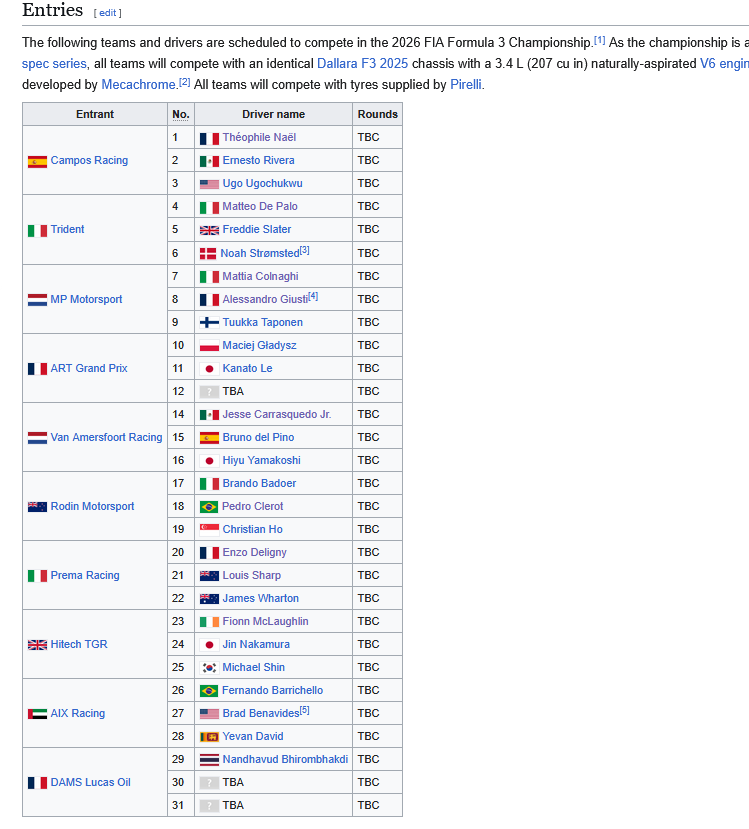The height and width of the screenshot is (829, 749).
Task: Open Enzo Deligny driver page
Action: coord(255,552)
